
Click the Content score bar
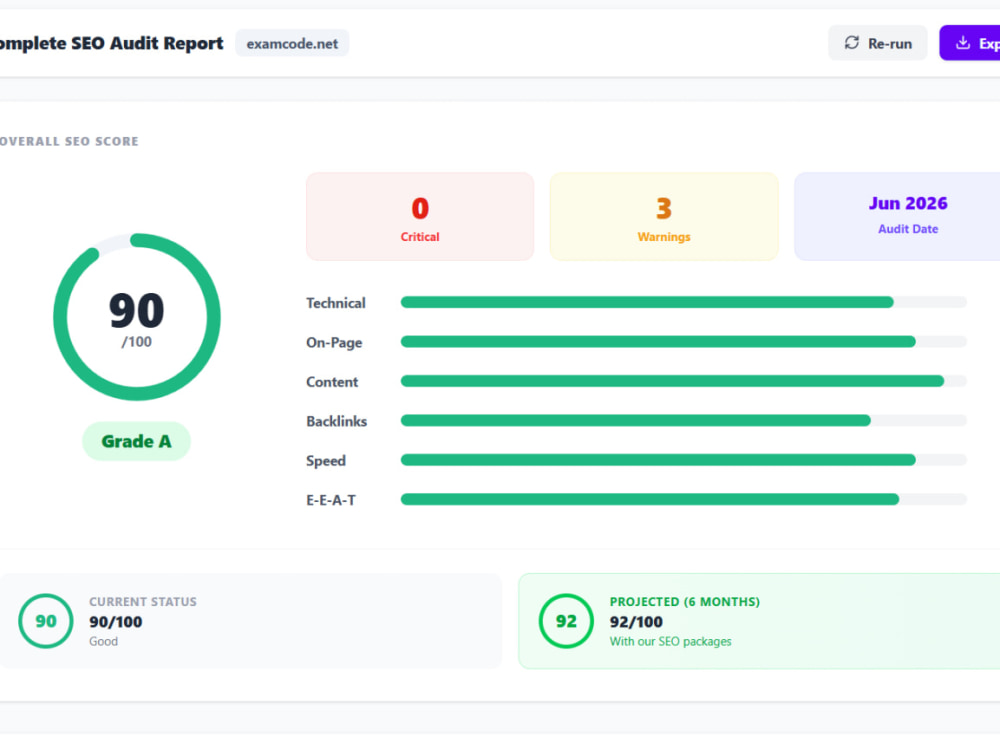click(x=684, y=381)
